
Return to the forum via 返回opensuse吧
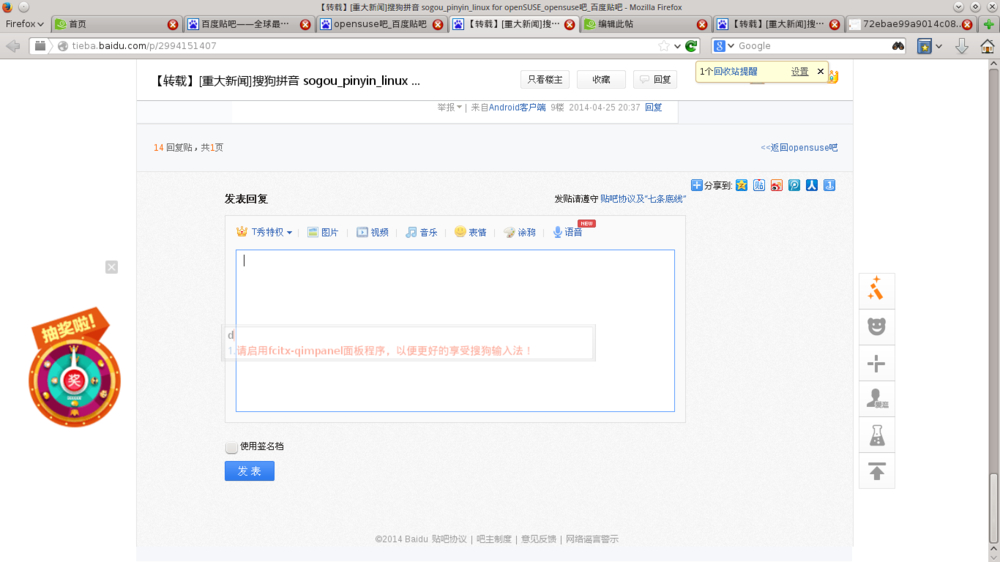(x=798, y=147)
